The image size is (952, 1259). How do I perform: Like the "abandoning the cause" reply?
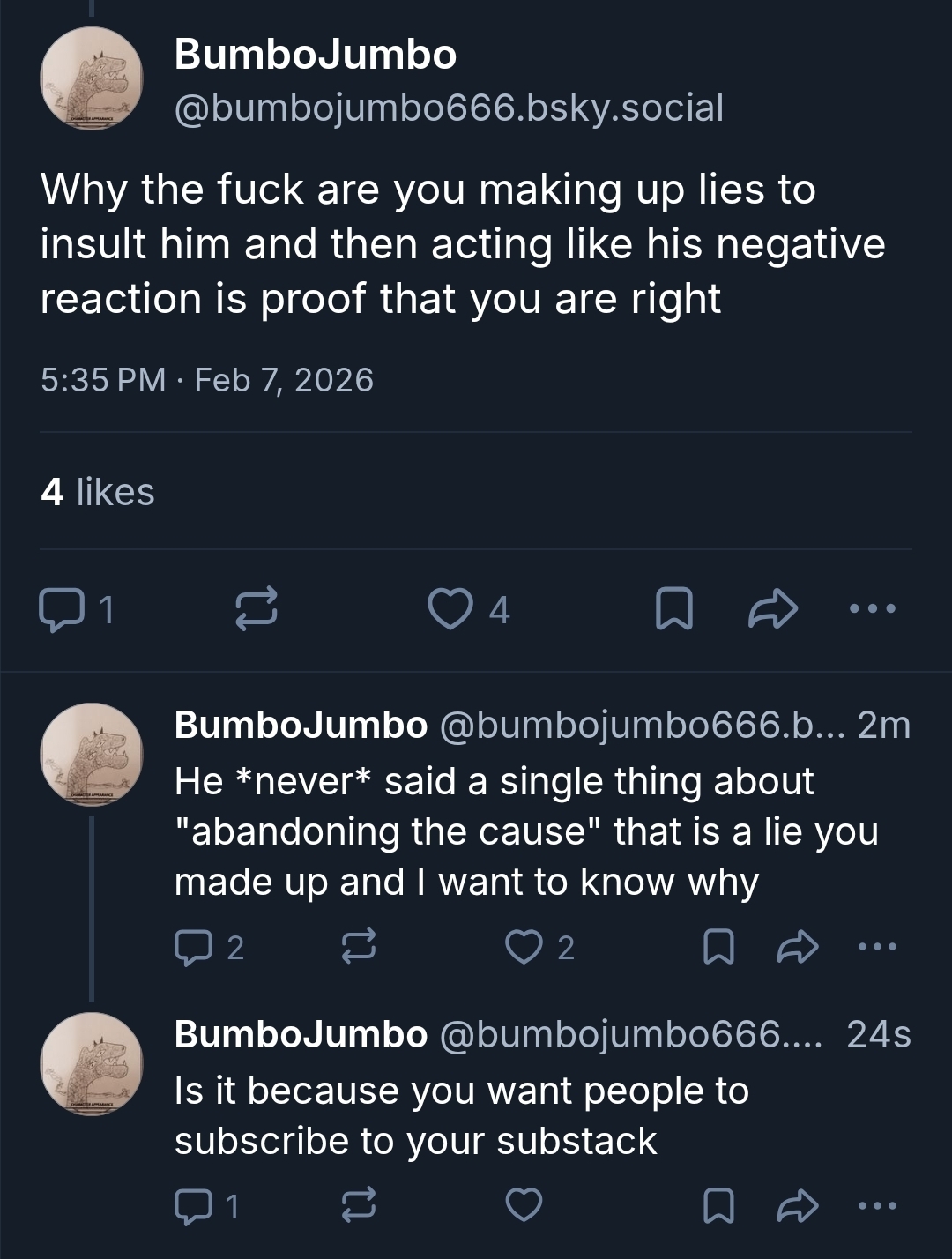(524, 947)
